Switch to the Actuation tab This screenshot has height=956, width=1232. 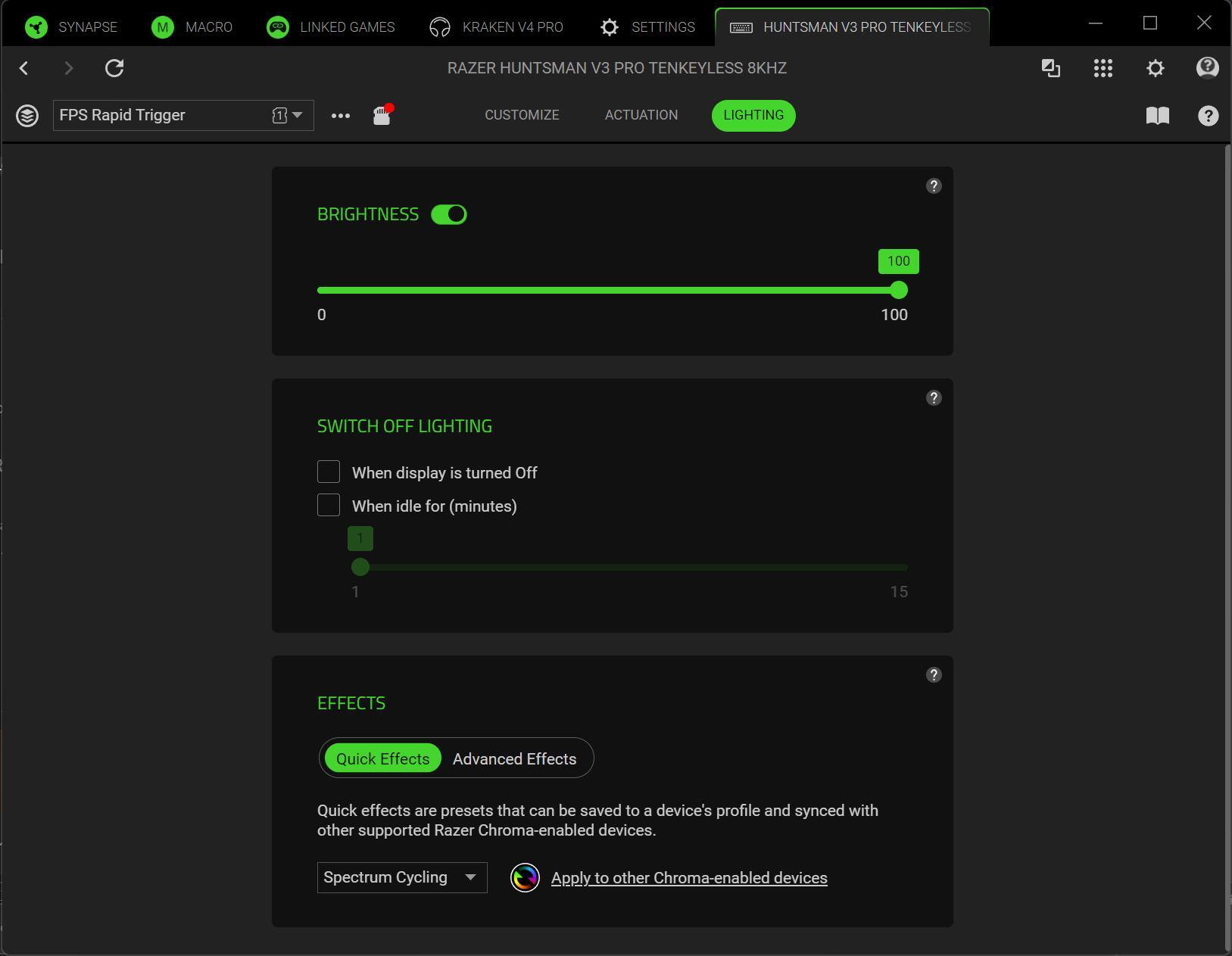pos(641,115)
